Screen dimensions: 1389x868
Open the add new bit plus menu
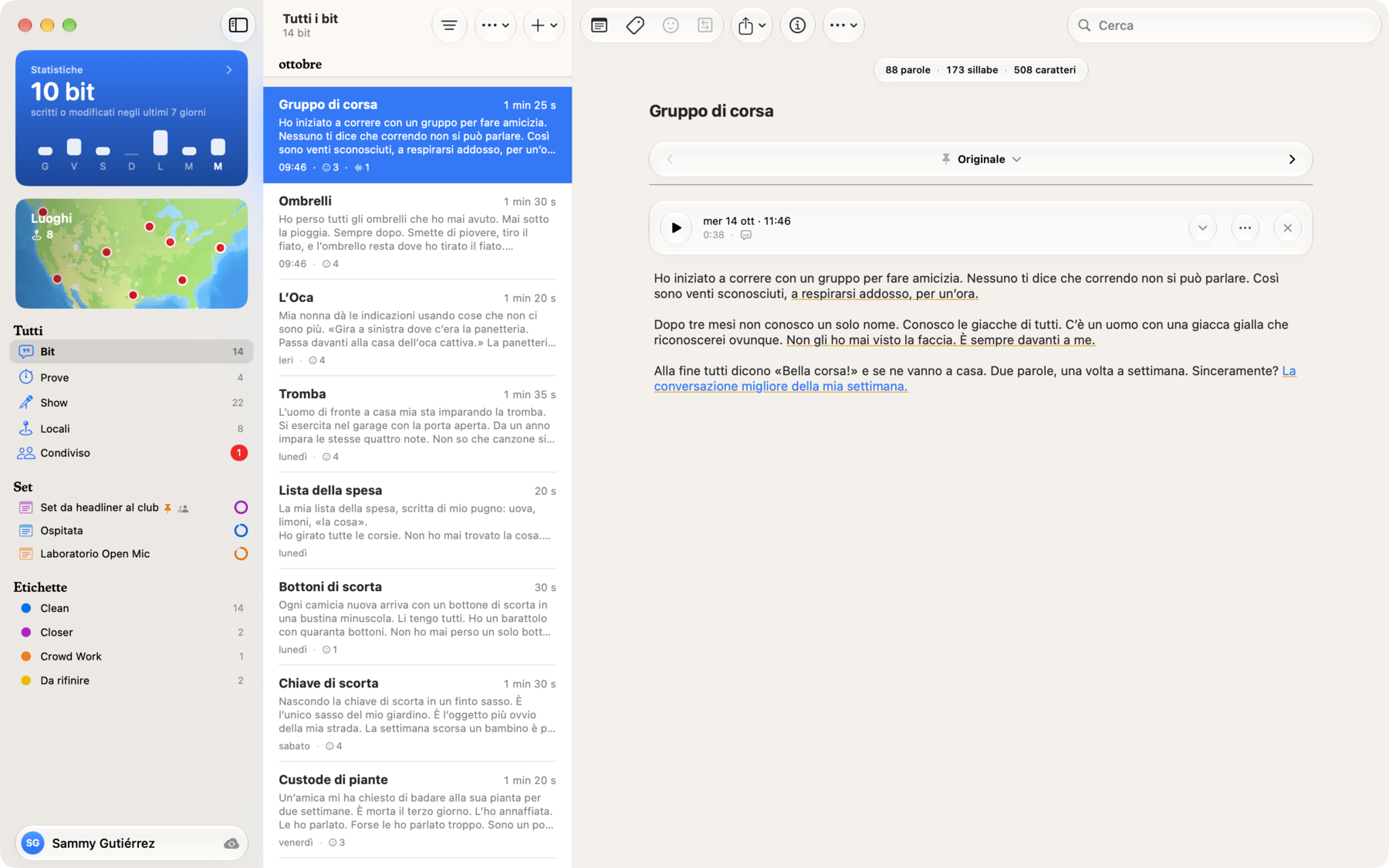pos(544,25)
